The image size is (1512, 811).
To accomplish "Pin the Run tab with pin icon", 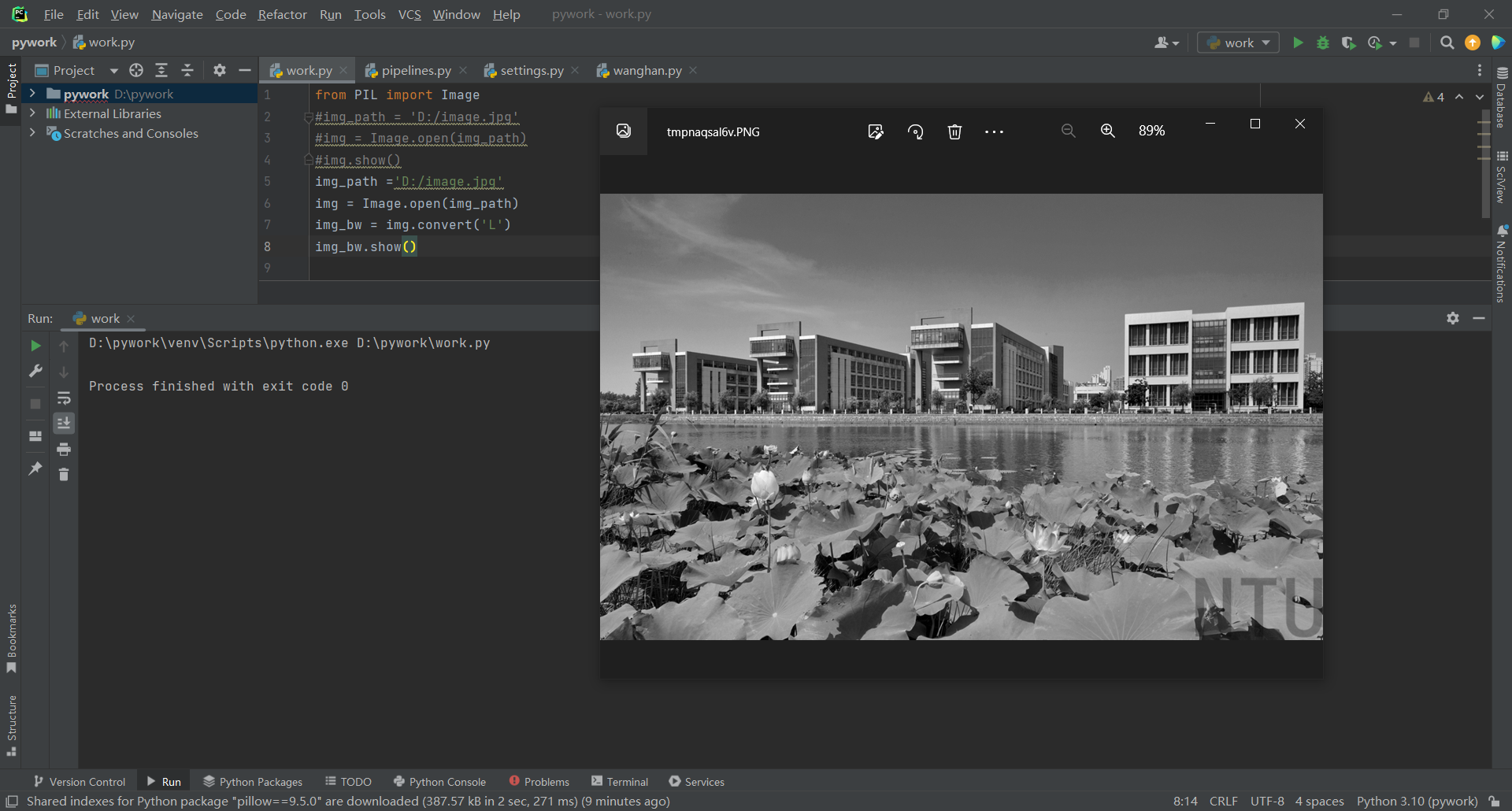I will (35, 468).
